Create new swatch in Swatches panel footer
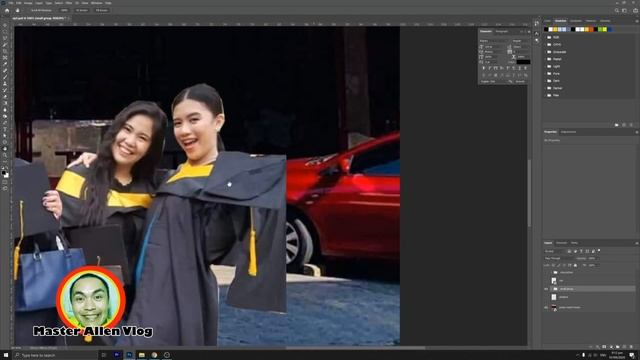Image resolution: width=640 pixels, height=360 pixels. pyautogui.click(x=624, y=125)
